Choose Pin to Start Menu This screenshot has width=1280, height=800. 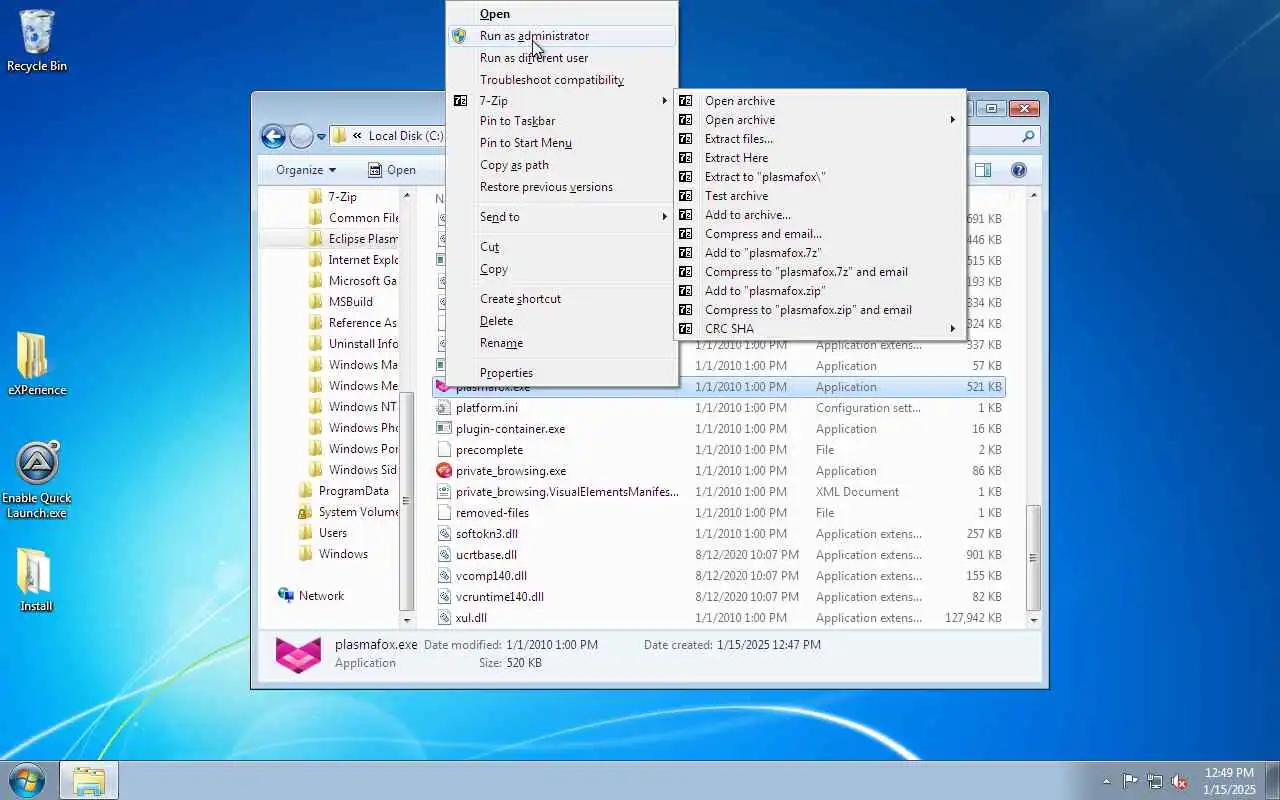coord(562,143)
